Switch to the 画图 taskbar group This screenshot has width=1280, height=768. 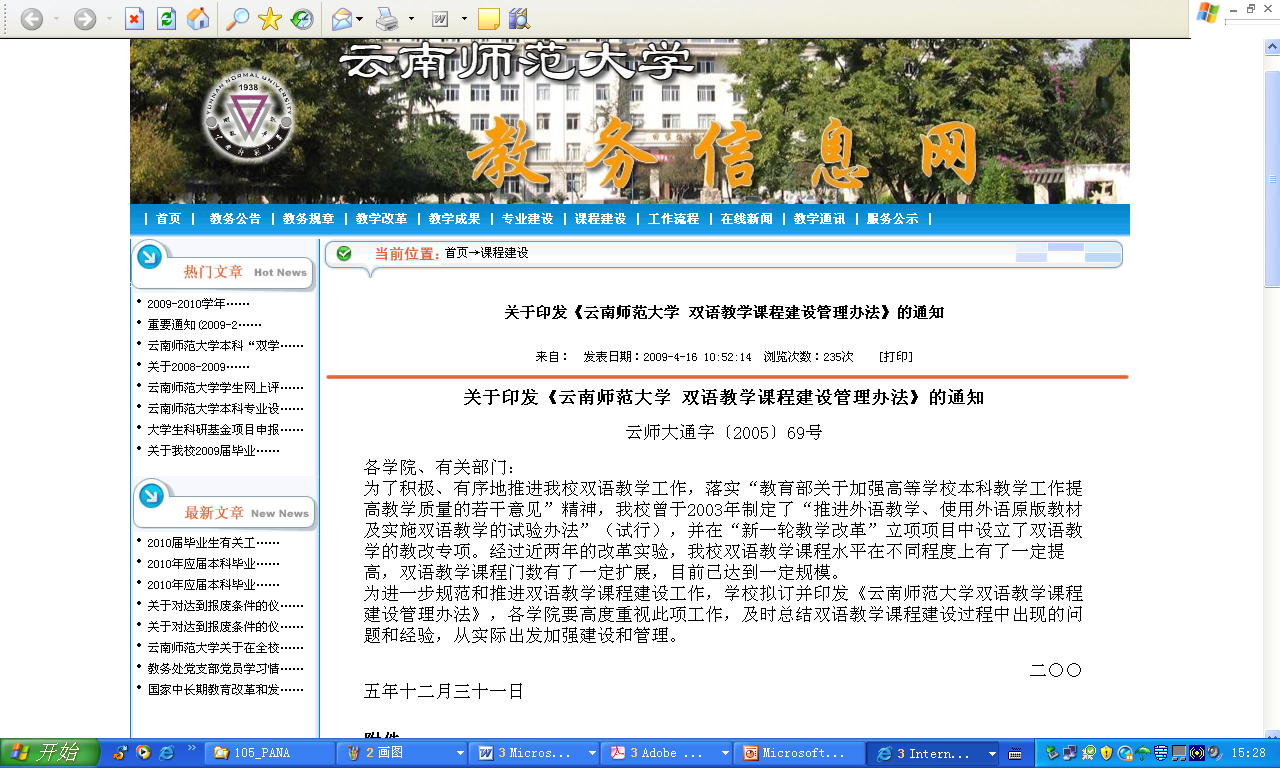pyautogui.click(x=403, y=753)
